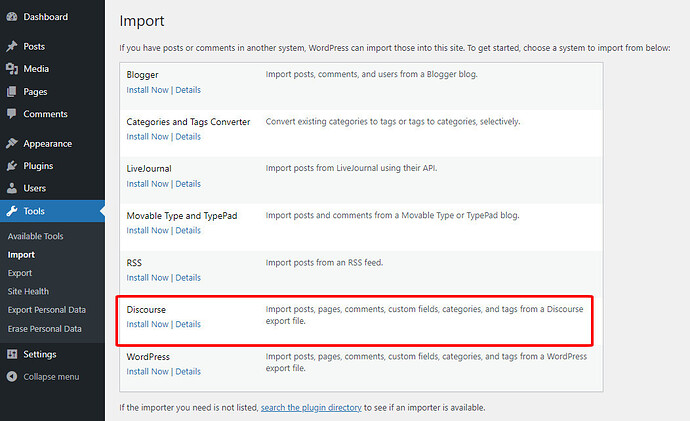Click the Pages document icon
This screenshot has height=421, width=690.
point(12,92)
